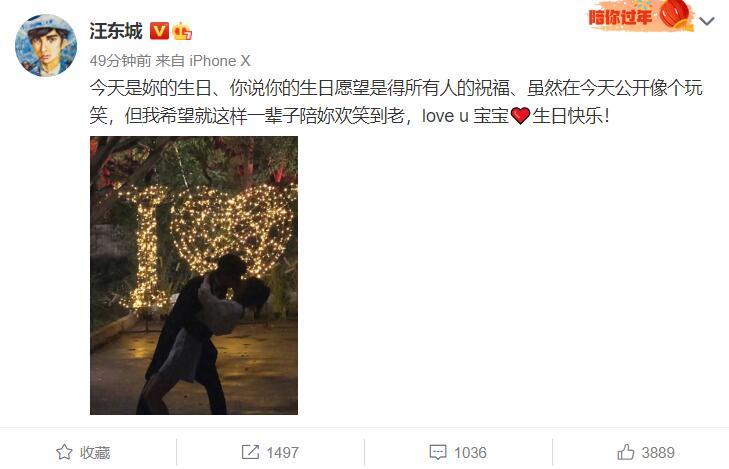Open the iPhone X source link

click(x=220, y=61)
